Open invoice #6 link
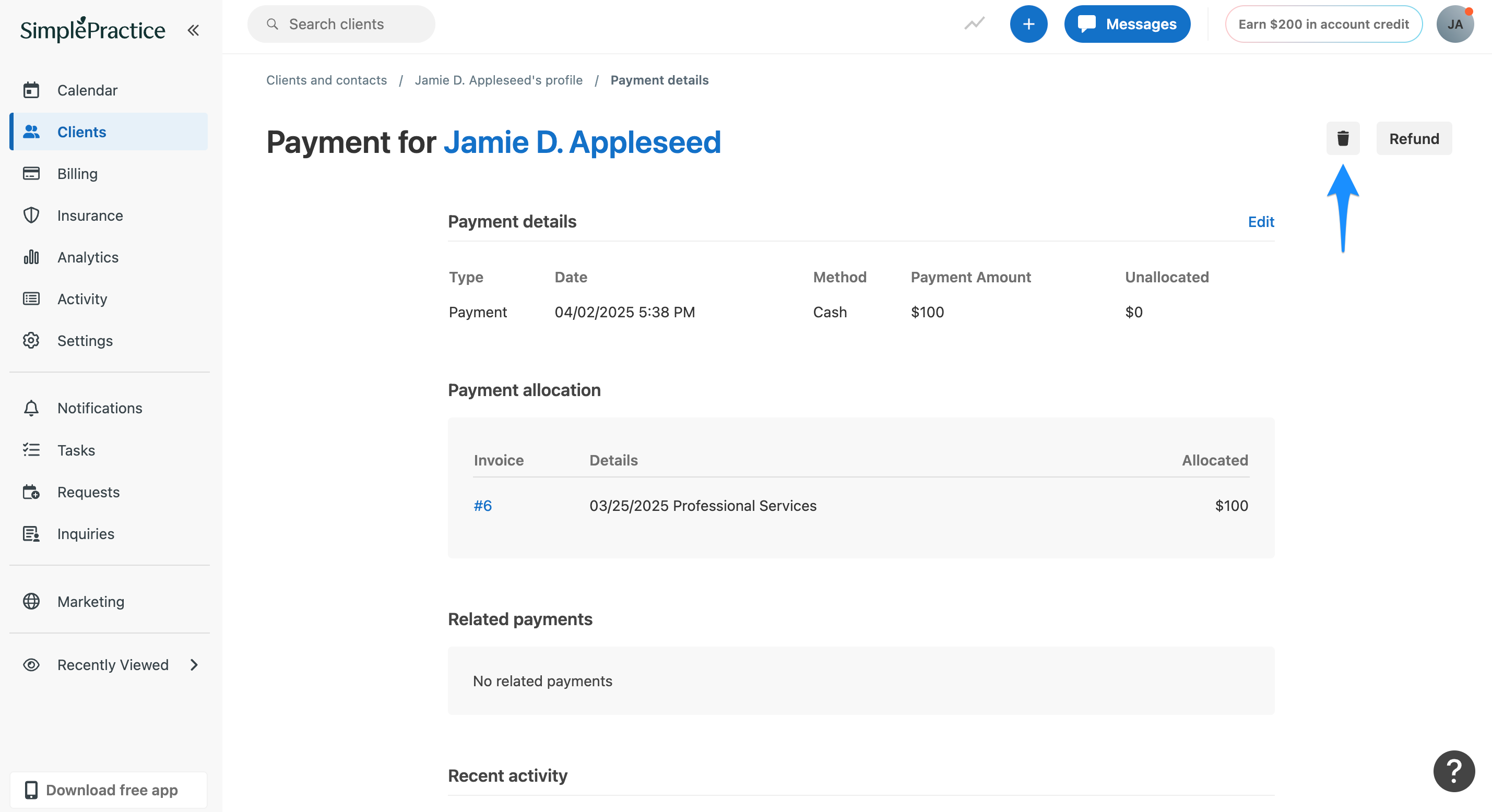 [482, 506]
